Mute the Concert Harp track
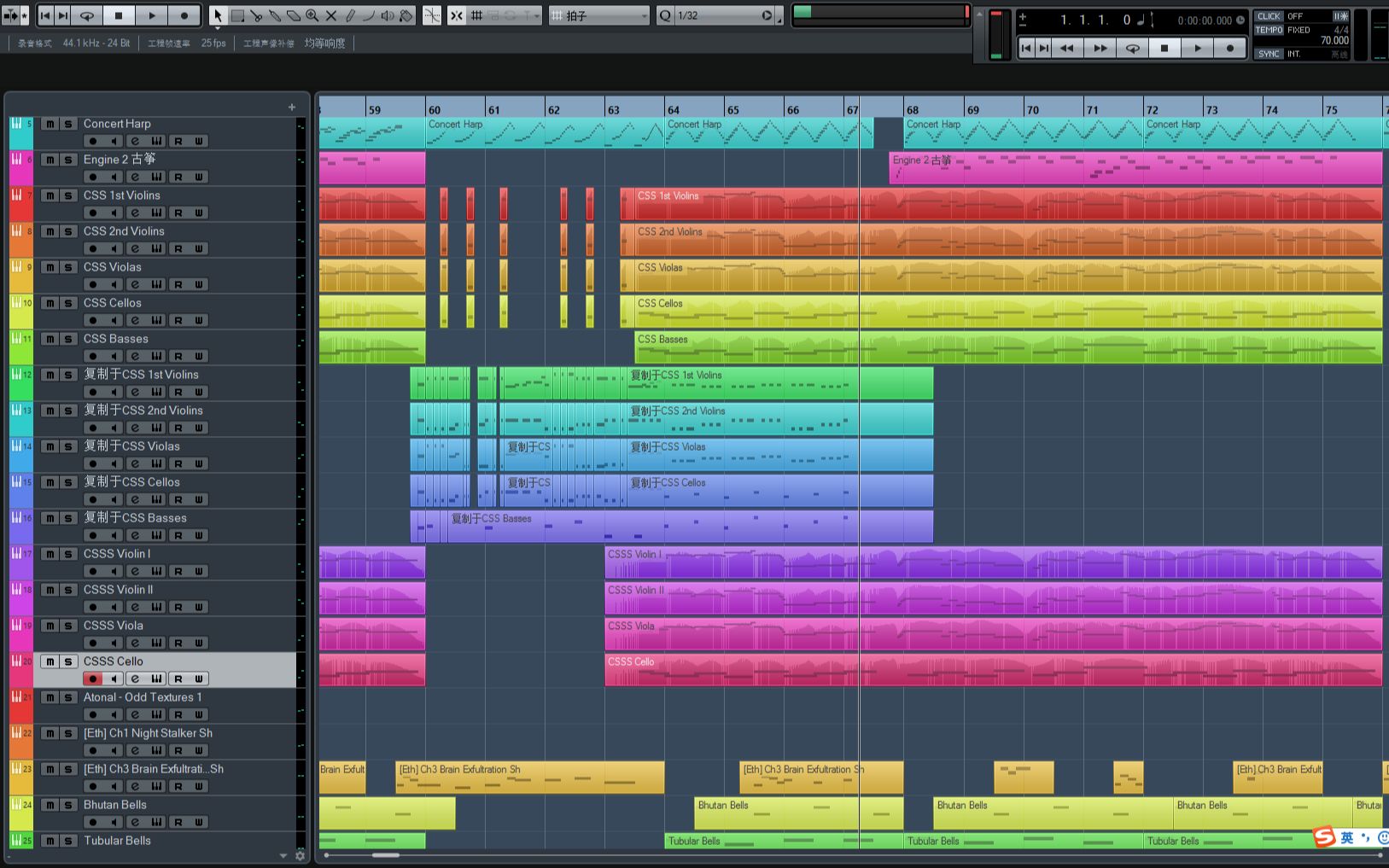The height and width of the screenshot is (868, 1389). pos(50,124)
